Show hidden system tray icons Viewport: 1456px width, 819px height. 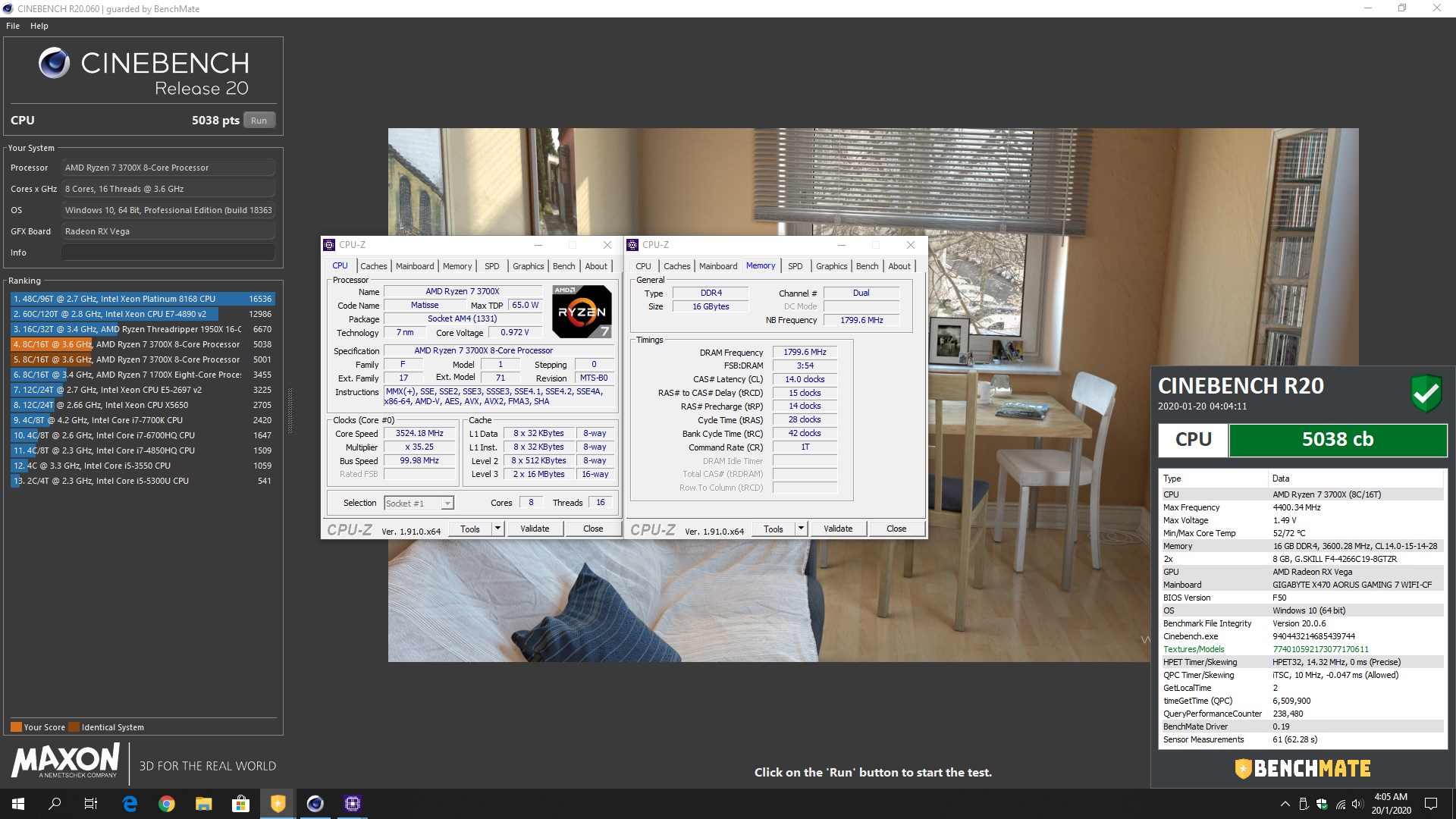click(1285, 804)
